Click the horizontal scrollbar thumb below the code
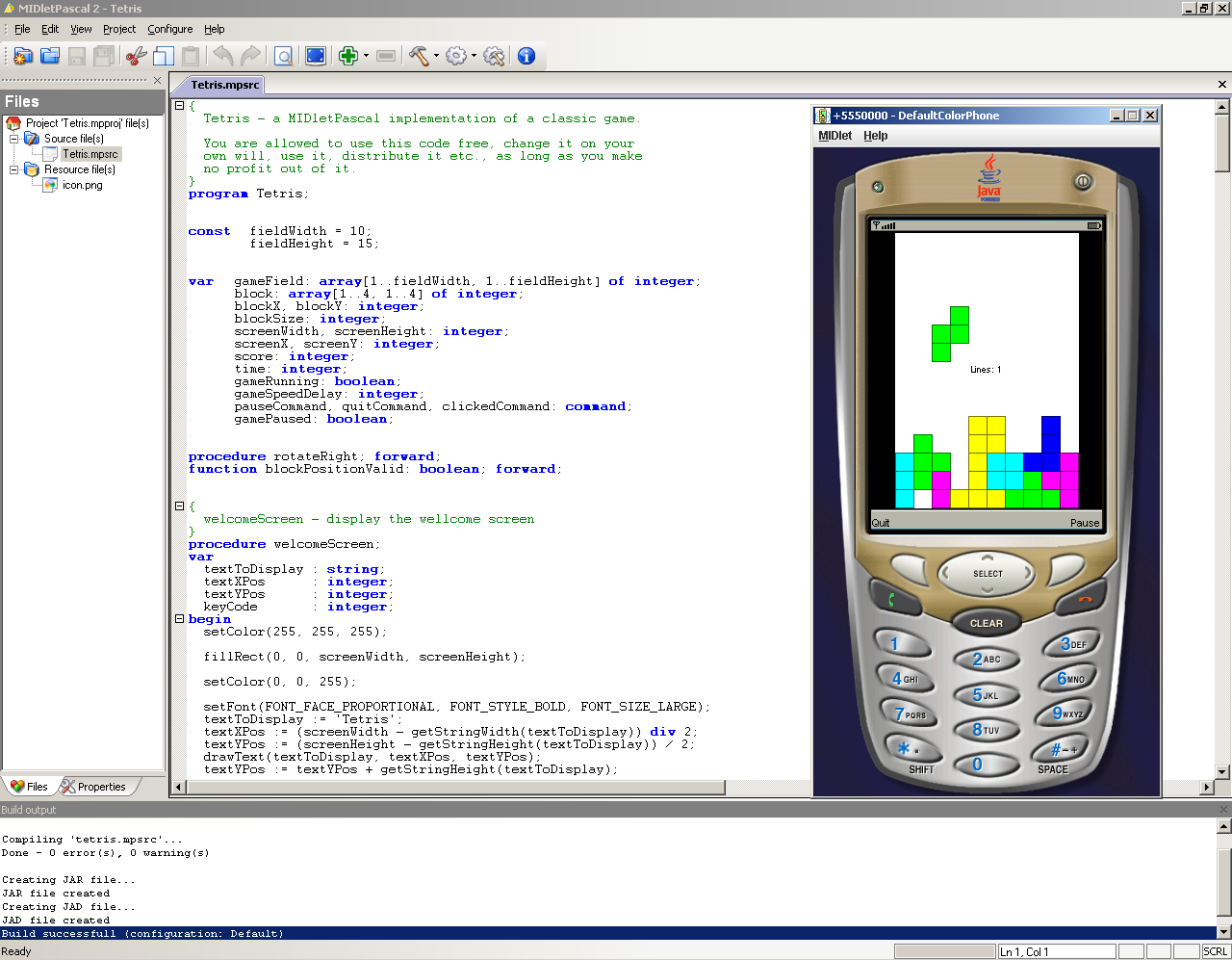 454,788
